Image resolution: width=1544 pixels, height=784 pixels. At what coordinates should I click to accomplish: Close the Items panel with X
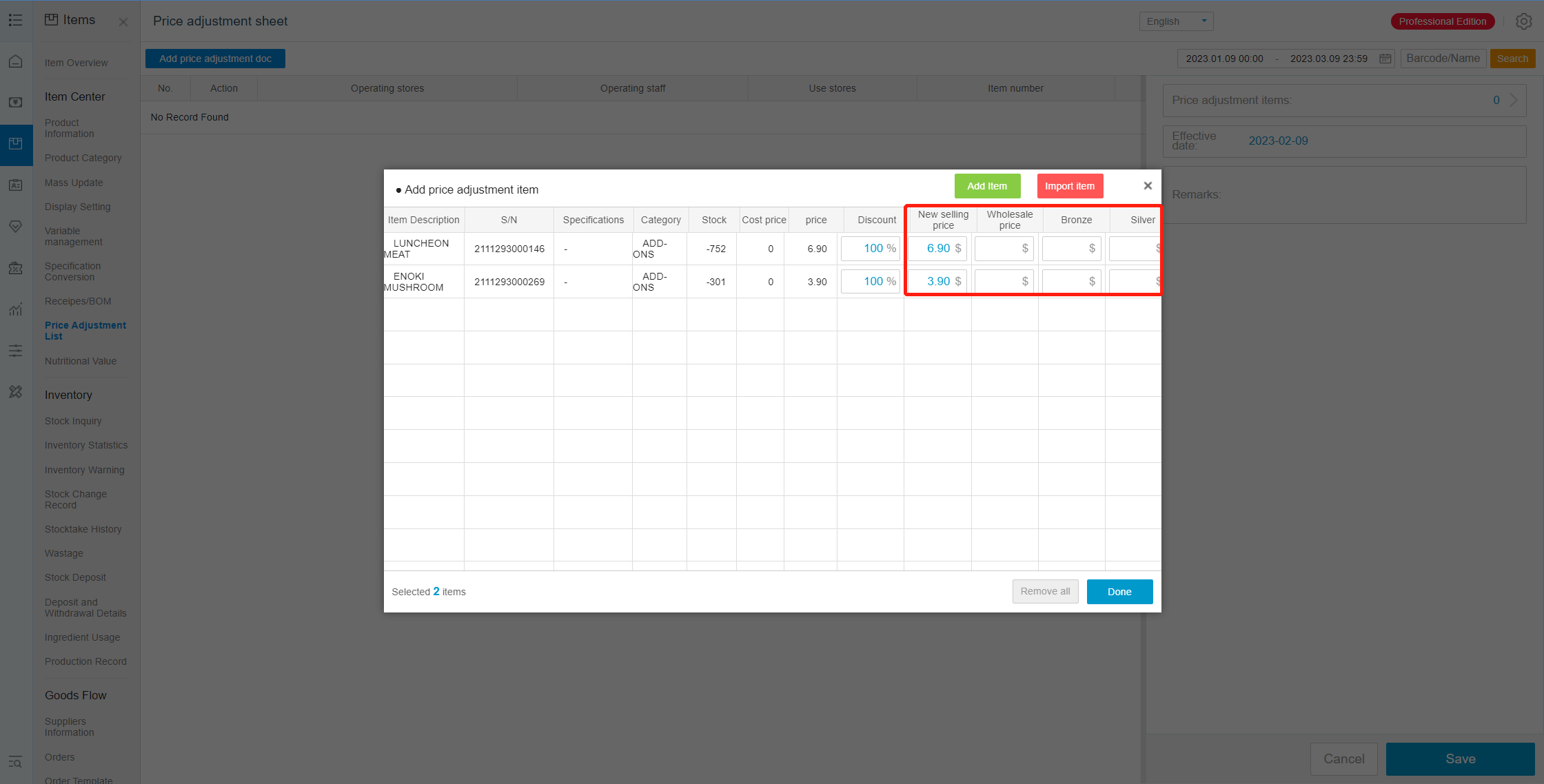click(x=123, y=22)
